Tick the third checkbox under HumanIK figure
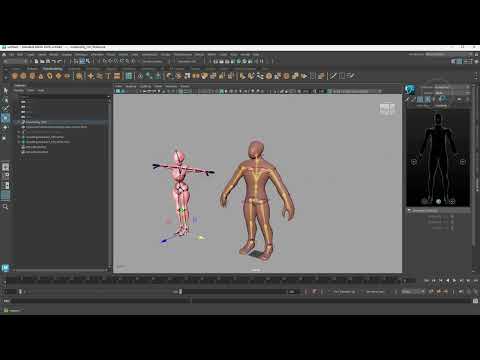 click(452, 228)
